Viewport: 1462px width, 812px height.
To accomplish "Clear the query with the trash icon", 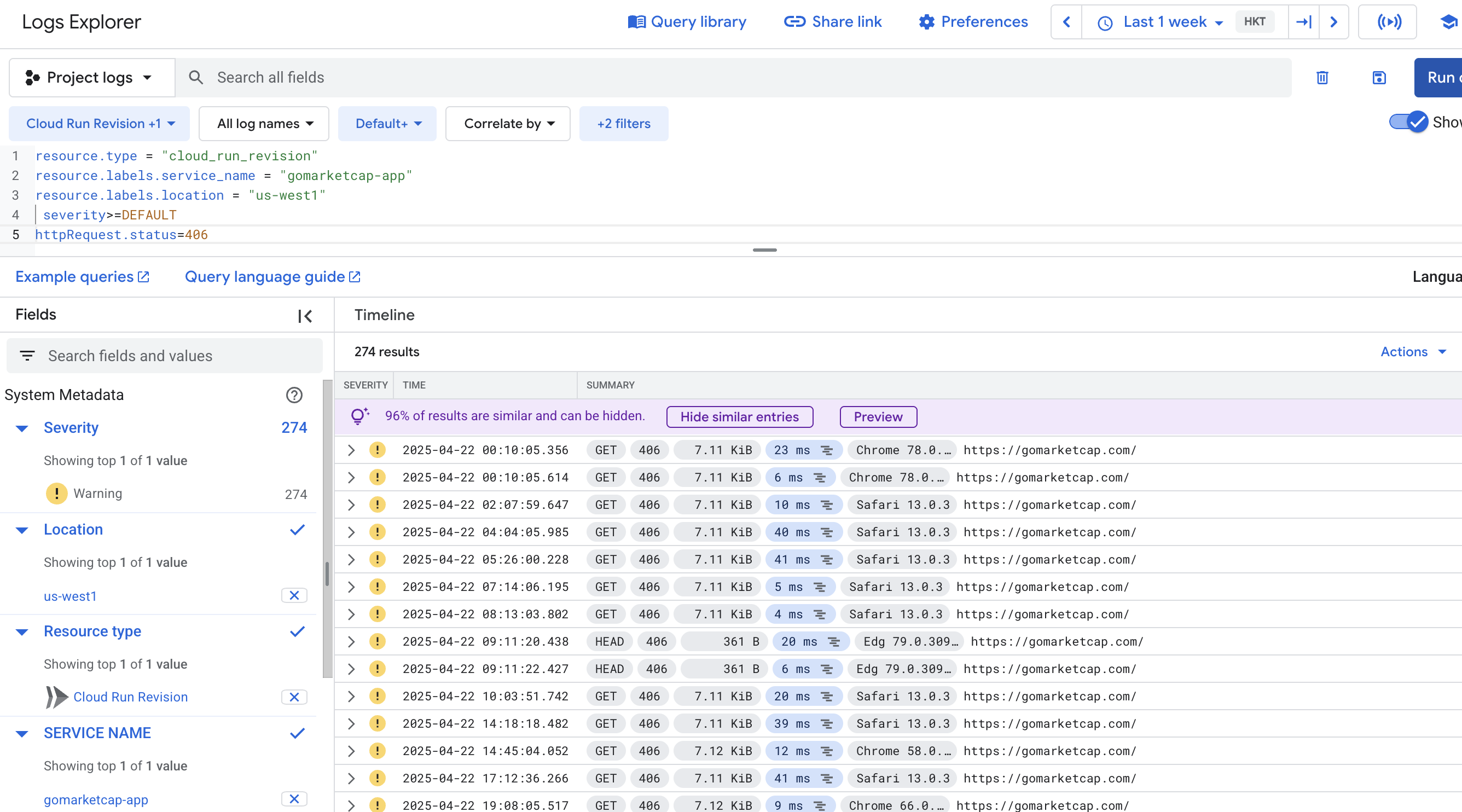I will pos(1322,77).
